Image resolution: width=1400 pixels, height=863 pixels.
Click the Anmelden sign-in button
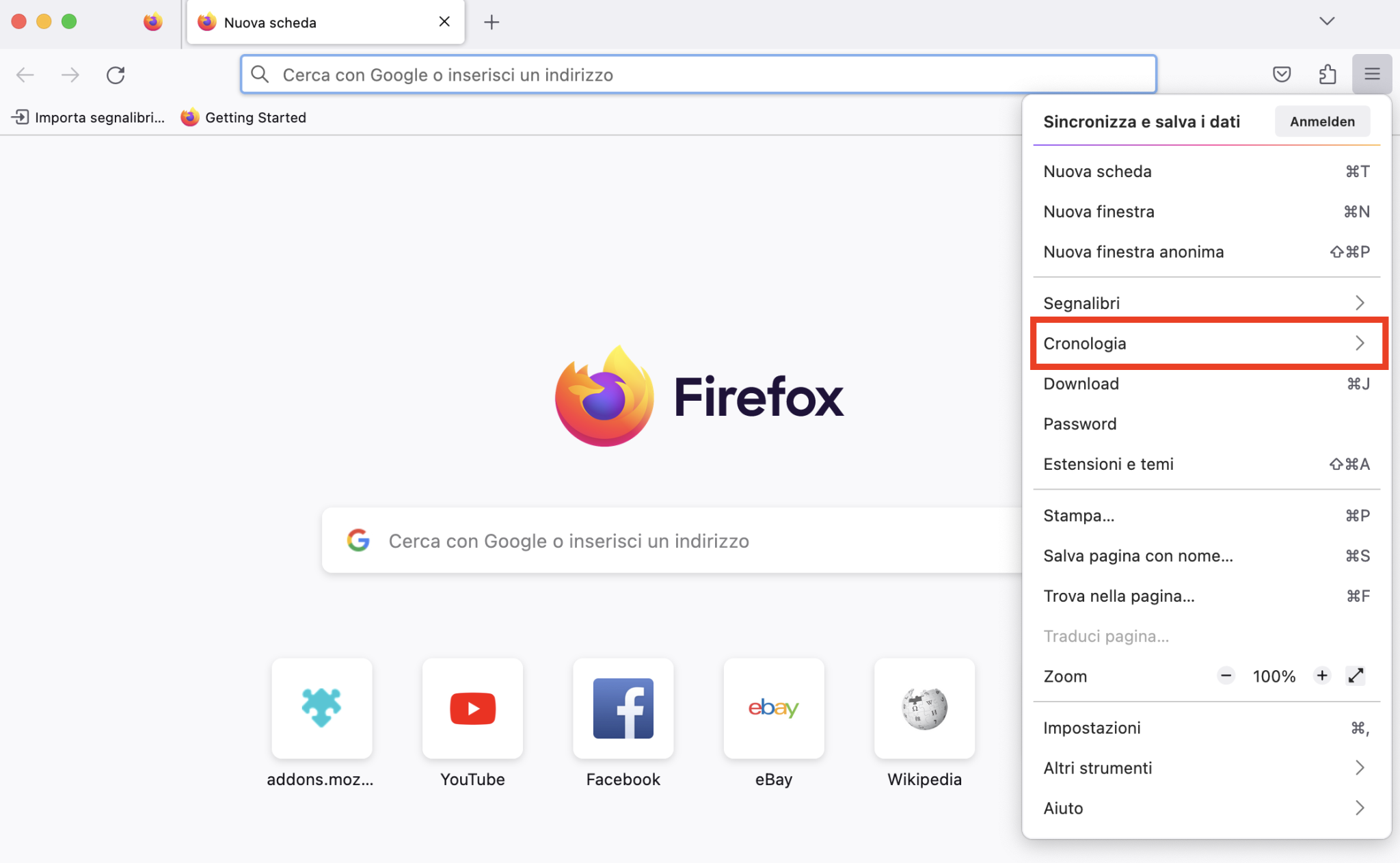click(1322, 122)
